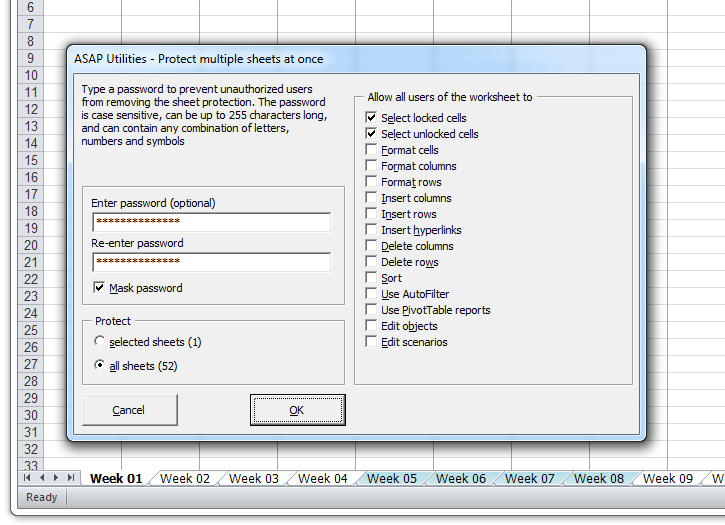Viewport: 725px width, 525px height.
Task: Tick Use AutoFilter checkbox
Action: tap(371, 294)
